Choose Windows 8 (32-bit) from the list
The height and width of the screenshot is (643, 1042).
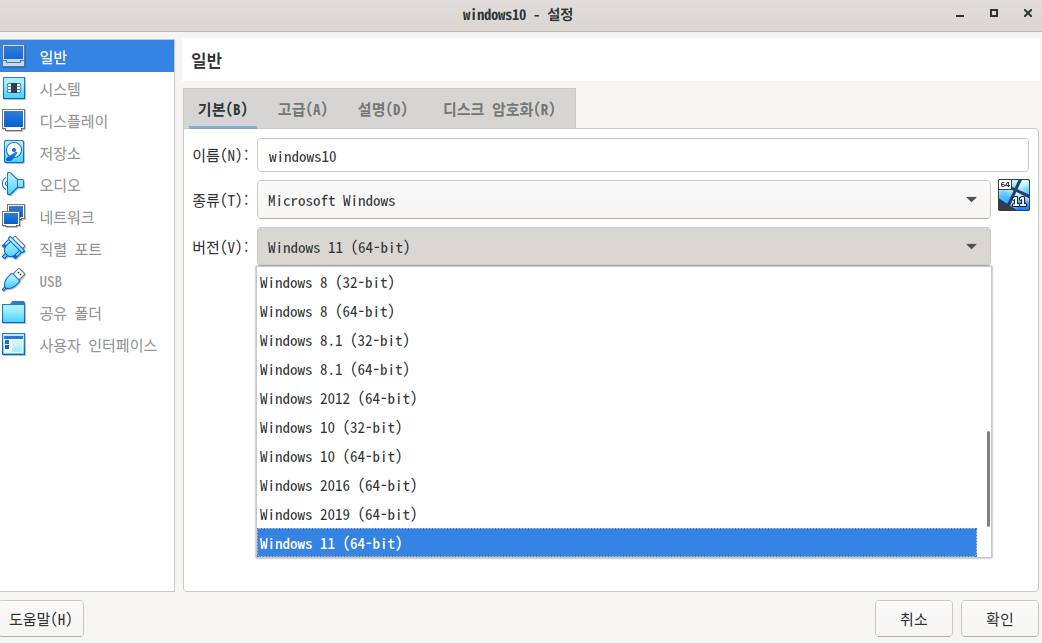coord(617,283)
